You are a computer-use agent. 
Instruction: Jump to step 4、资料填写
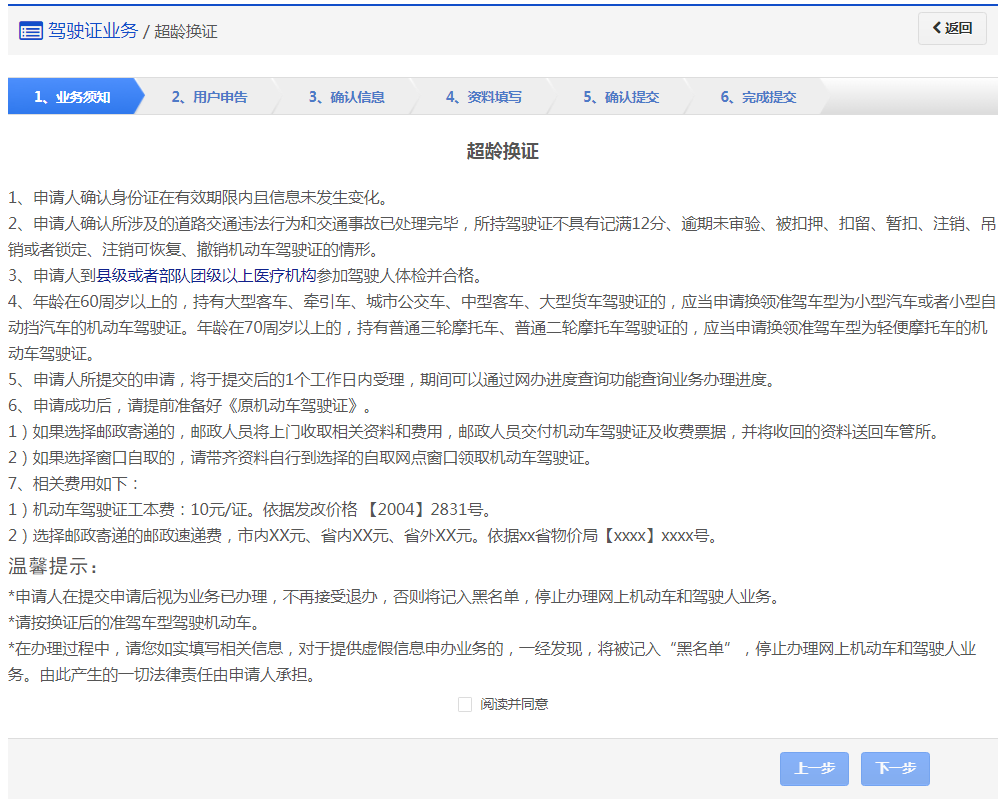coord(484,97)
